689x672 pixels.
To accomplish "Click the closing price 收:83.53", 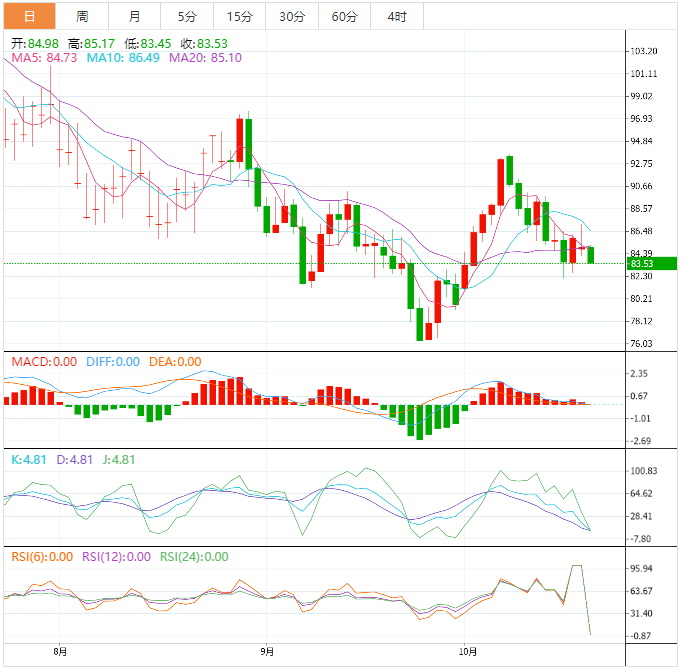I will pyautogui.click(x=204, y=44).
